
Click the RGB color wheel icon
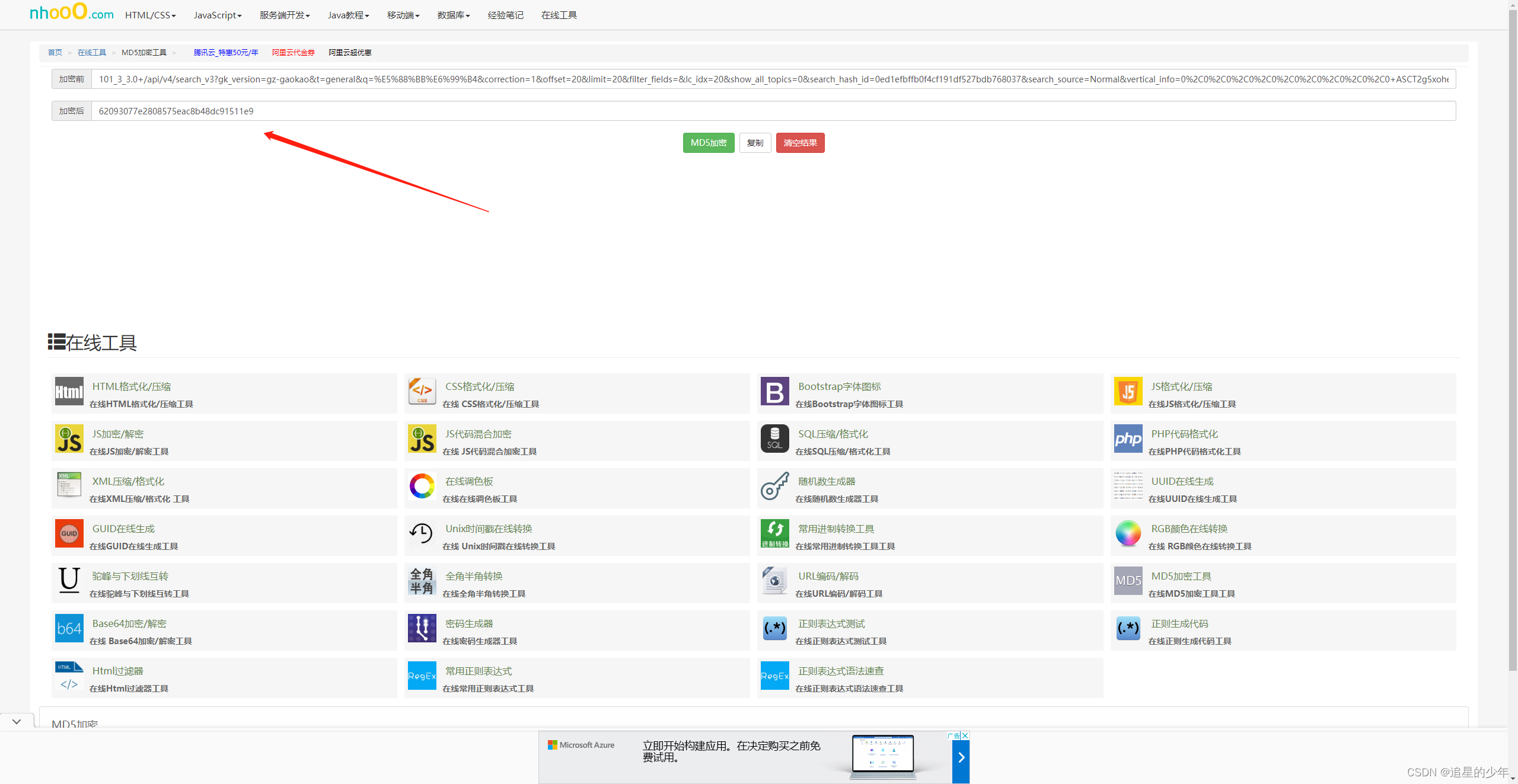(1127, 534)
